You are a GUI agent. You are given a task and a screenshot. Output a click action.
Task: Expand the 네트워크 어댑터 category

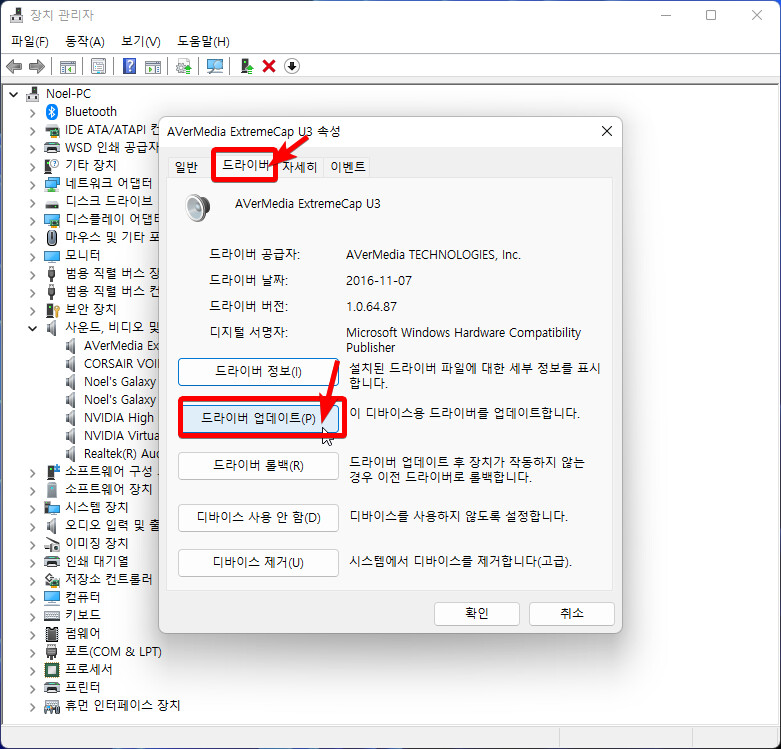coord(32,185)
